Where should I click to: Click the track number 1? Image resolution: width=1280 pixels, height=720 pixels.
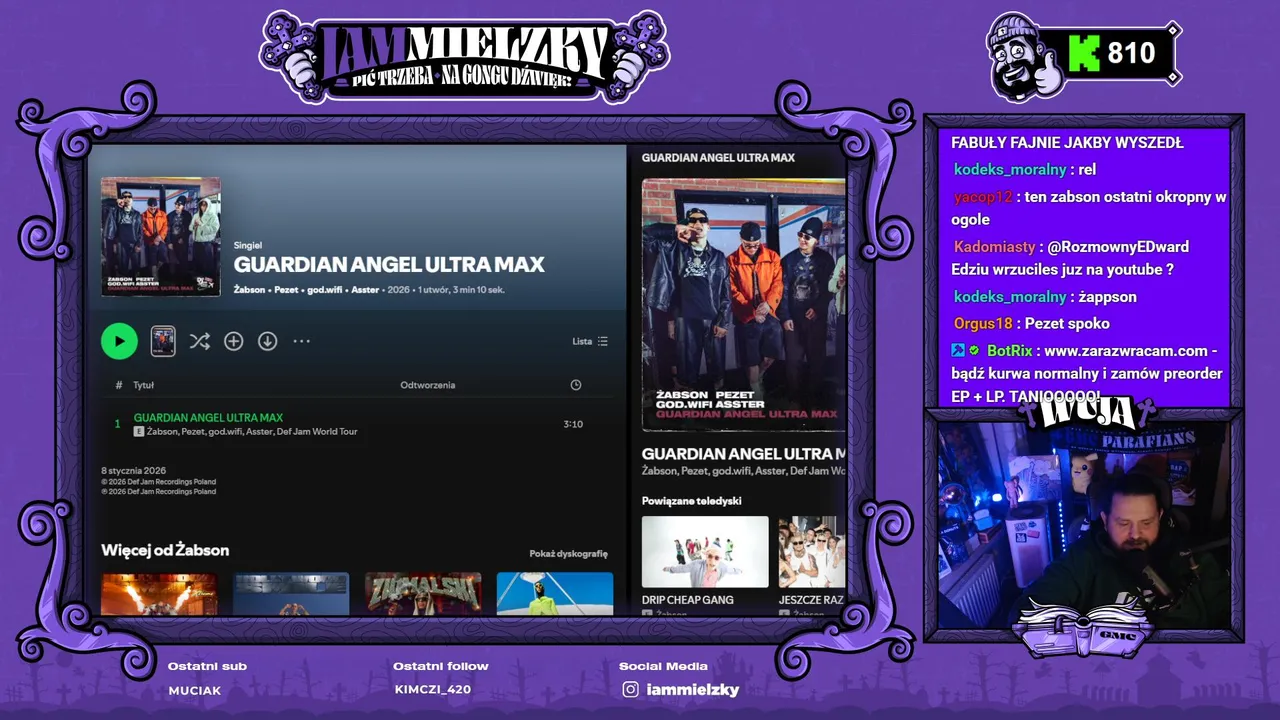(117, 424)
